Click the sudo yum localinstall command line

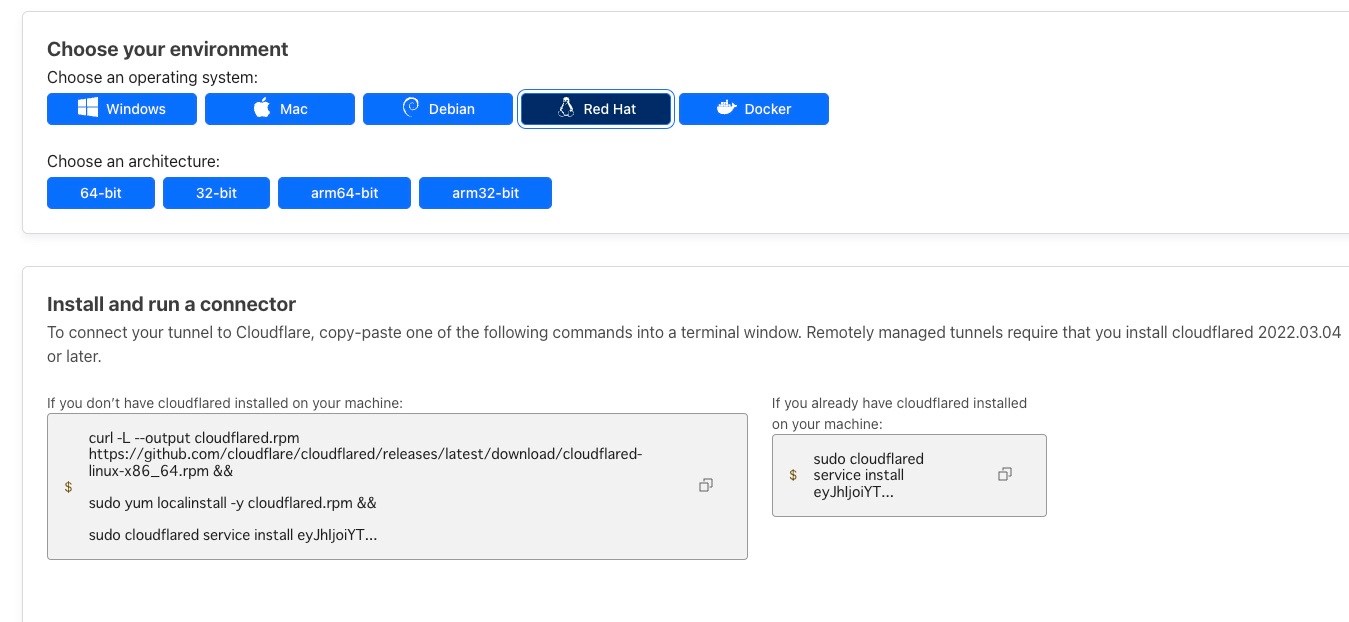[x=232, y=503]
